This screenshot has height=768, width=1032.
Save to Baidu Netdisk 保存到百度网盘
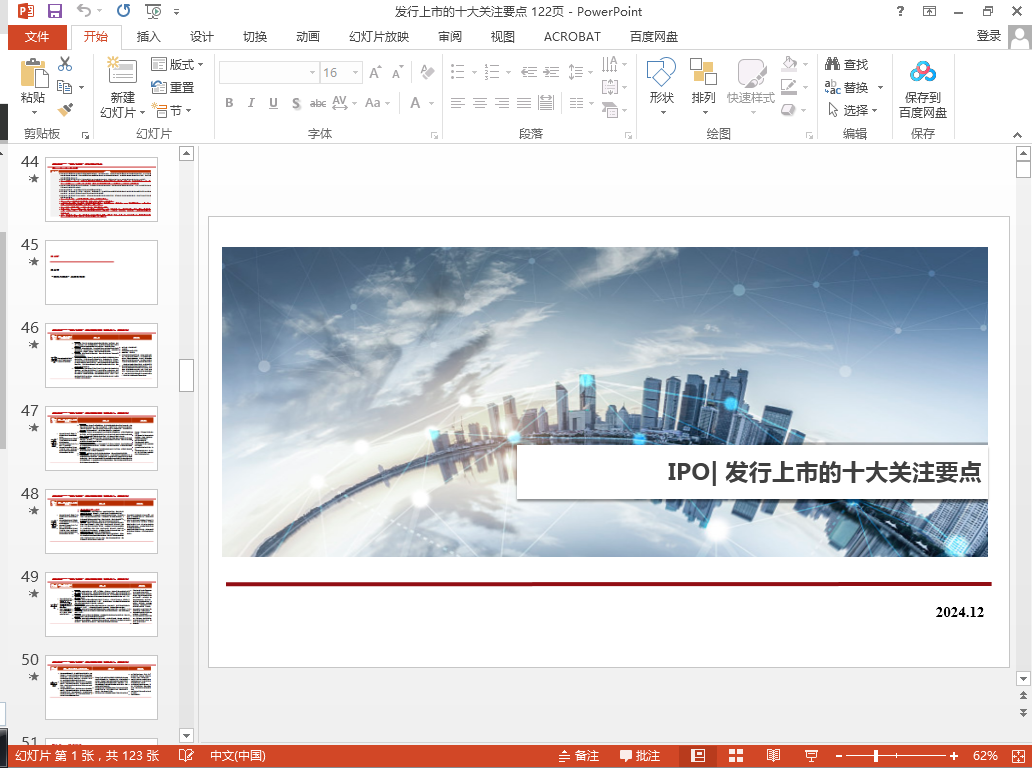tap(923, 89)
